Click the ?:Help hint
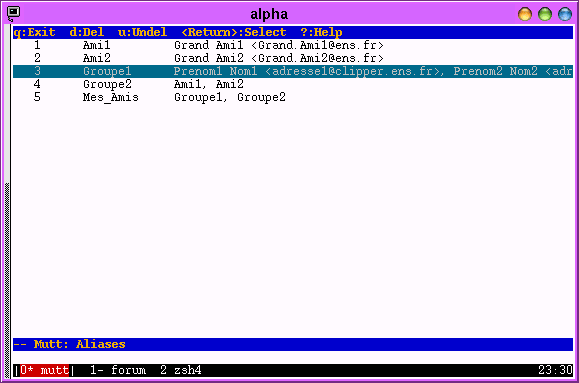This screenshot has height=383, width=579. click(x=321, y=33)
